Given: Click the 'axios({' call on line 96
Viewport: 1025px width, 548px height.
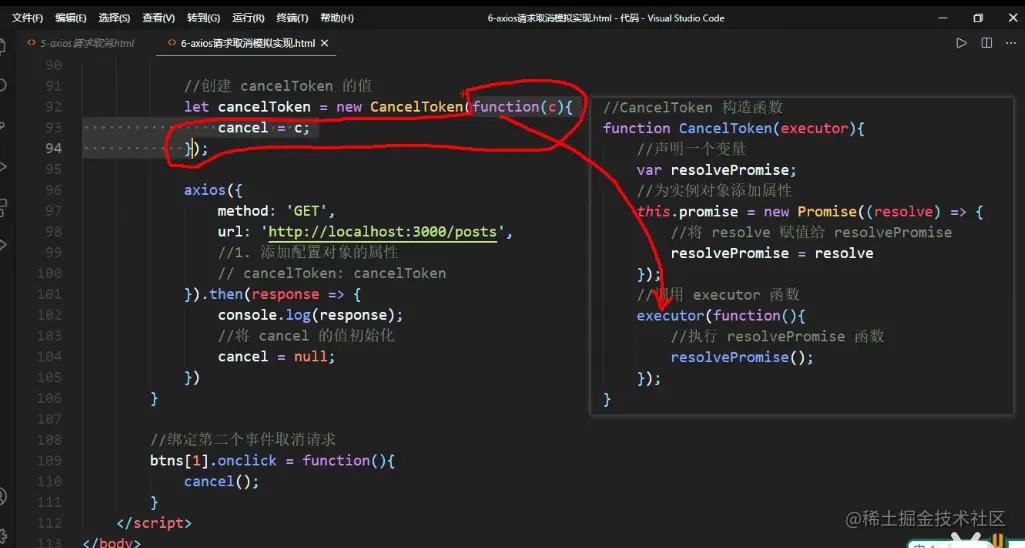Looking at the screenshot, I should click(213, 190).
